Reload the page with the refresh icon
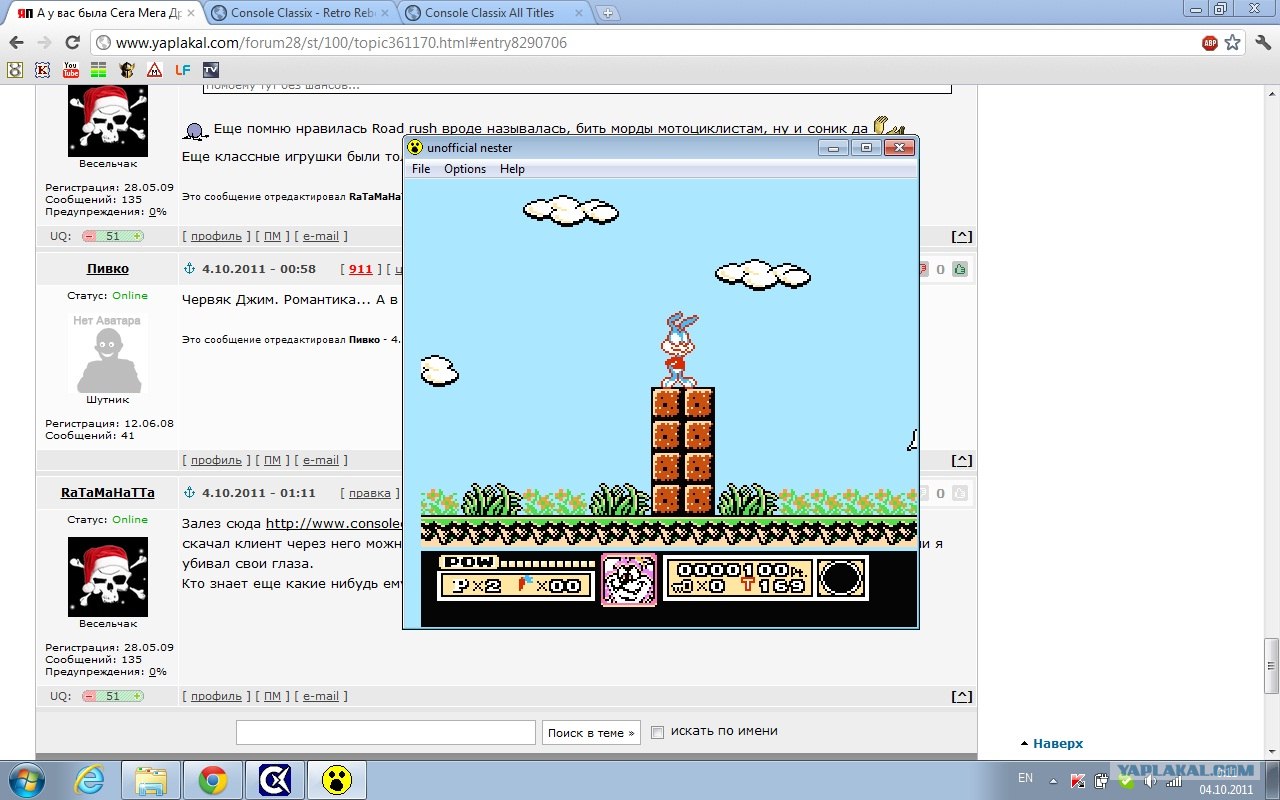Screen dimensions: 1280x800 [72, 43]
